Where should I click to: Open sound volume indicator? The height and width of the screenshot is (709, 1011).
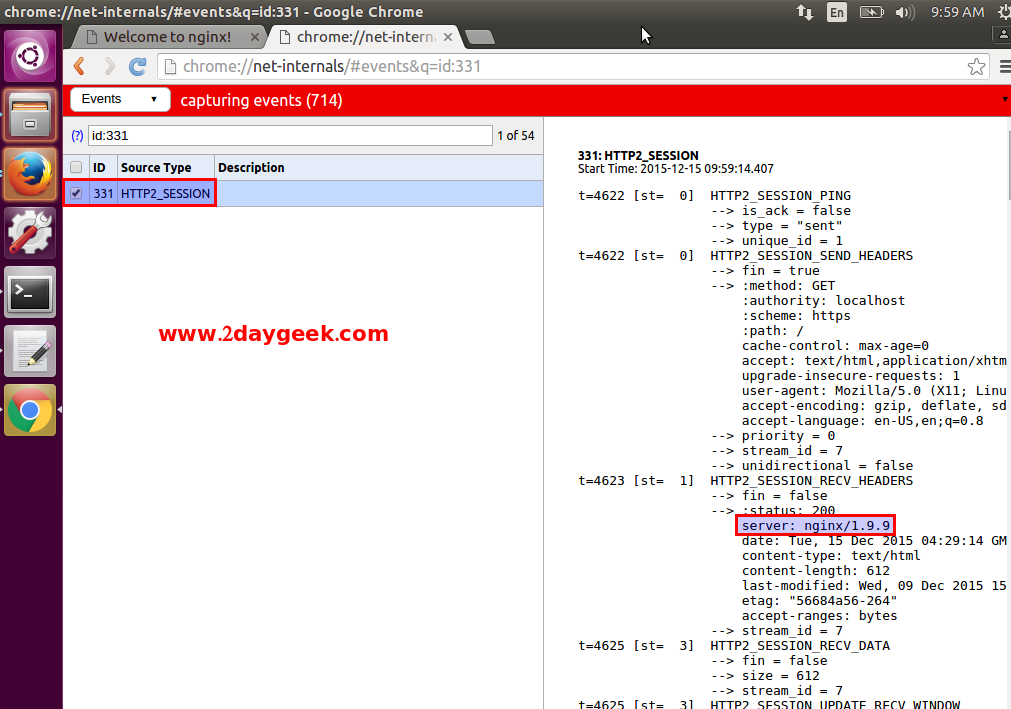905,12
